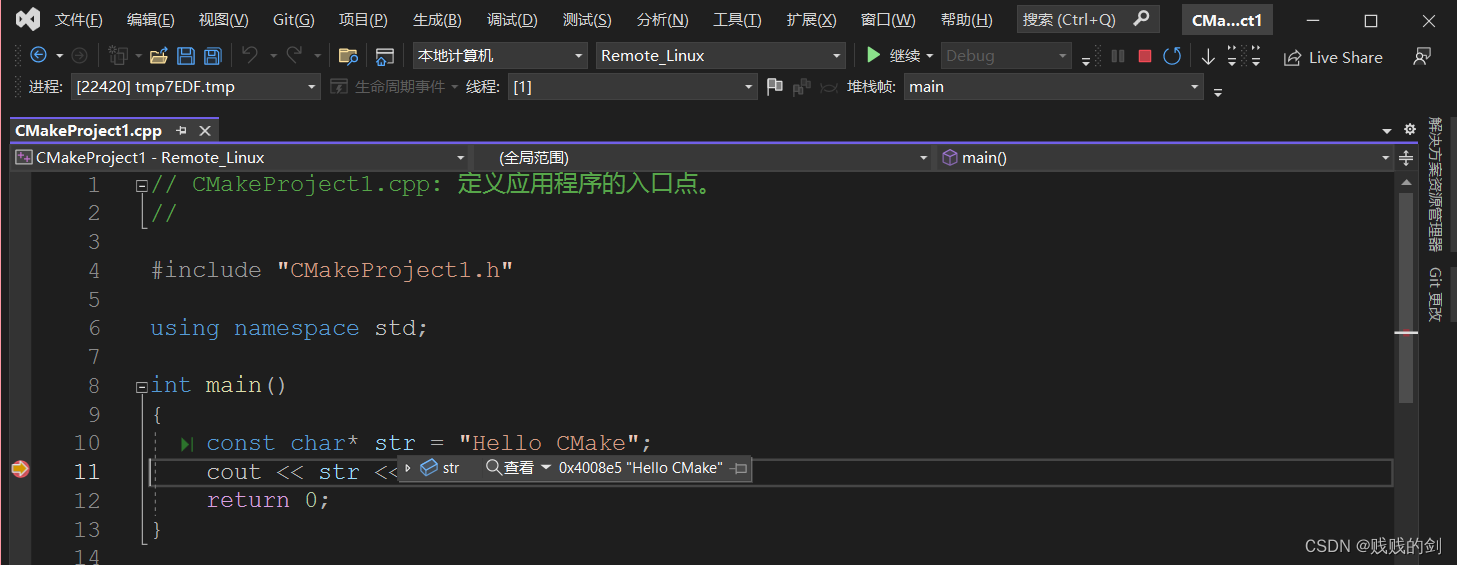Expand the str datatip triangle
The height and width of the screenshot is (565, 1457).
[x=407, y=468]
